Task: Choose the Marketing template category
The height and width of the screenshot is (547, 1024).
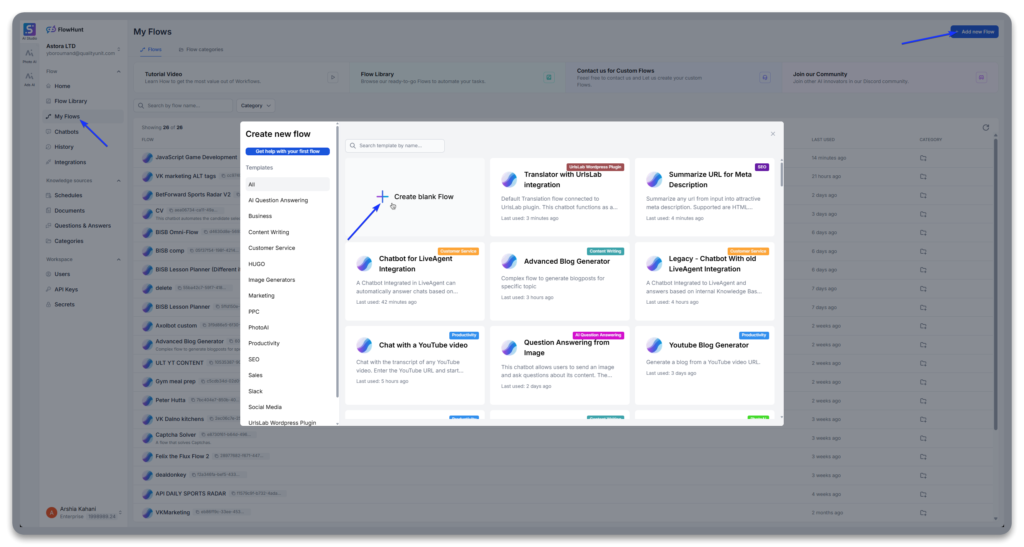Action: point(262,295)
